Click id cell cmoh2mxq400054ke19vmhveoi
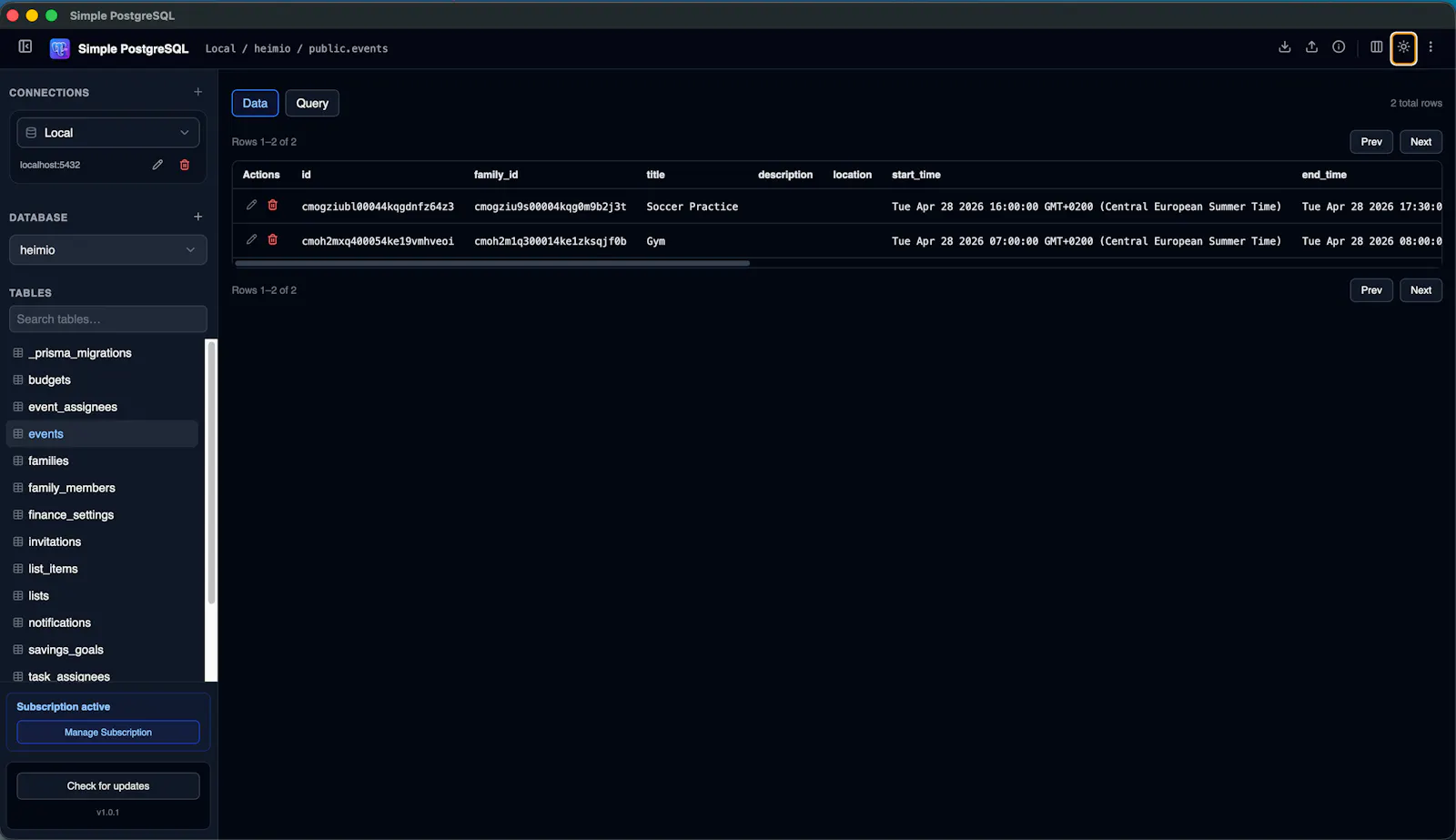Image resolution: width=1456 pixels, height=840 pixels. 378,241
